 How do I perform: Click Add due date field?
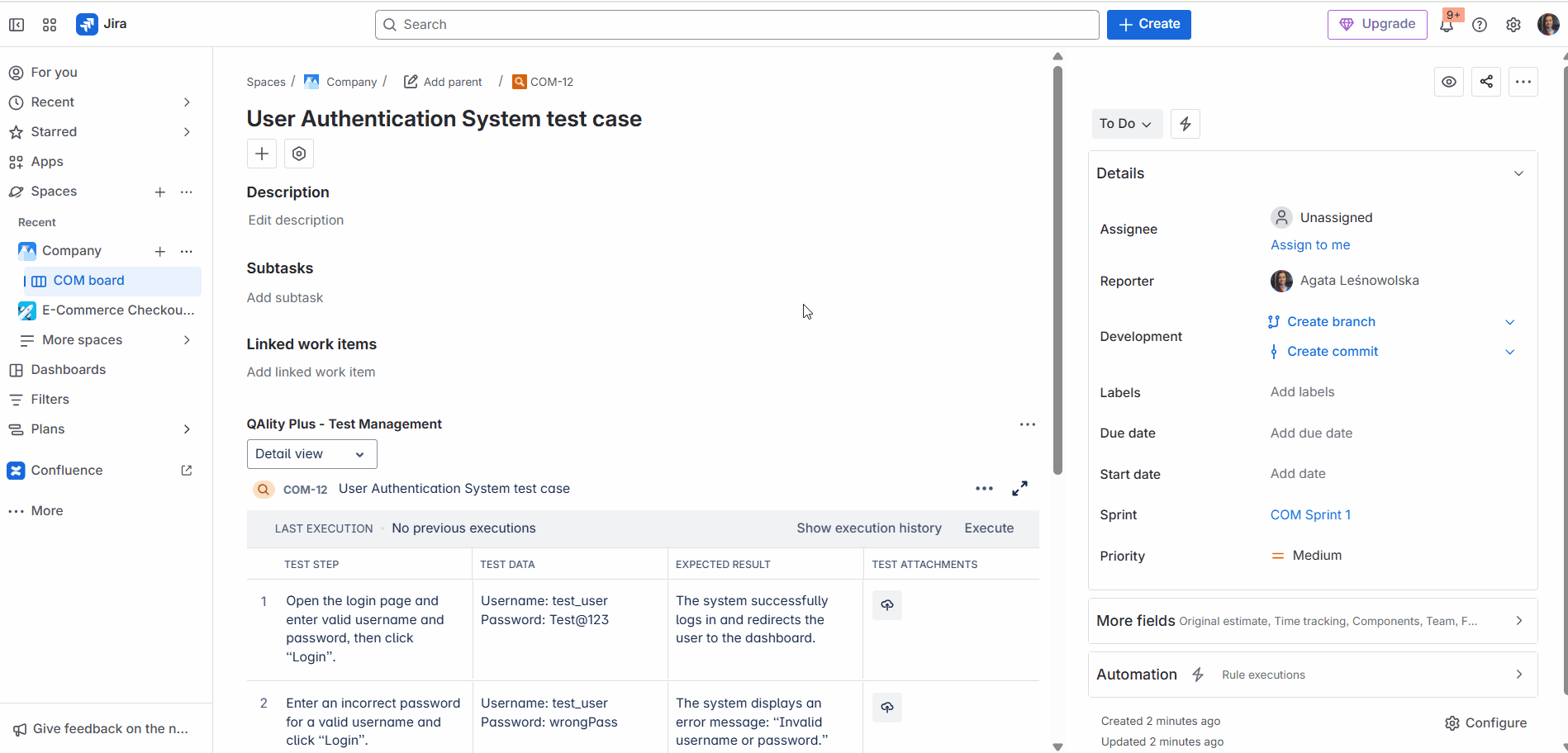point(1311,433)
